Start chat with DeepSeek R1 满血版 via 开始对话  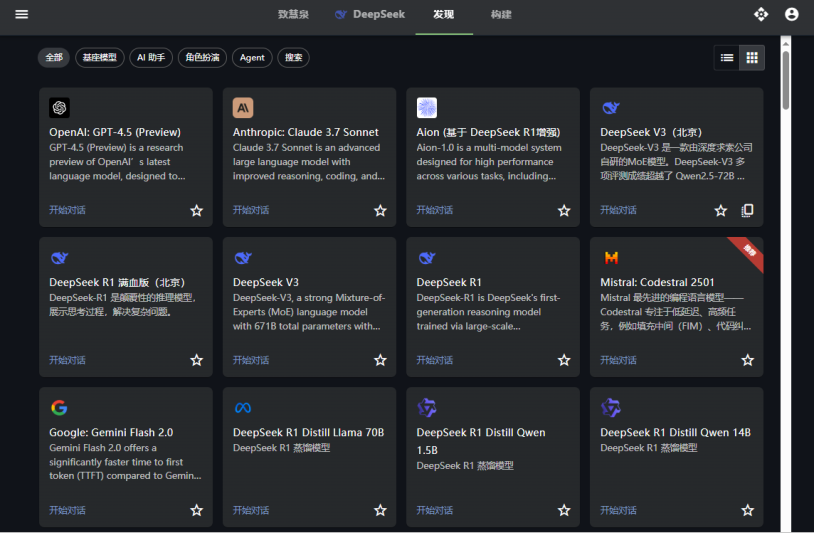point(67,360)
